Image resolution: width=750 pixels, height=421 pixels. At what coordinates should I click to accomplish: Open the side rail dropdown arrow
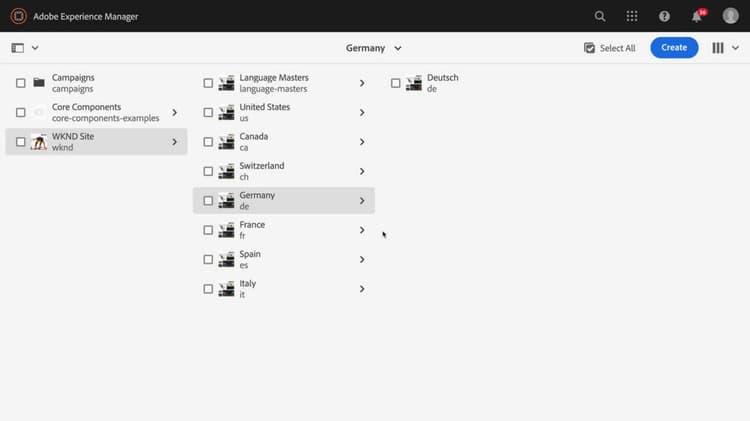click(35, 48)
